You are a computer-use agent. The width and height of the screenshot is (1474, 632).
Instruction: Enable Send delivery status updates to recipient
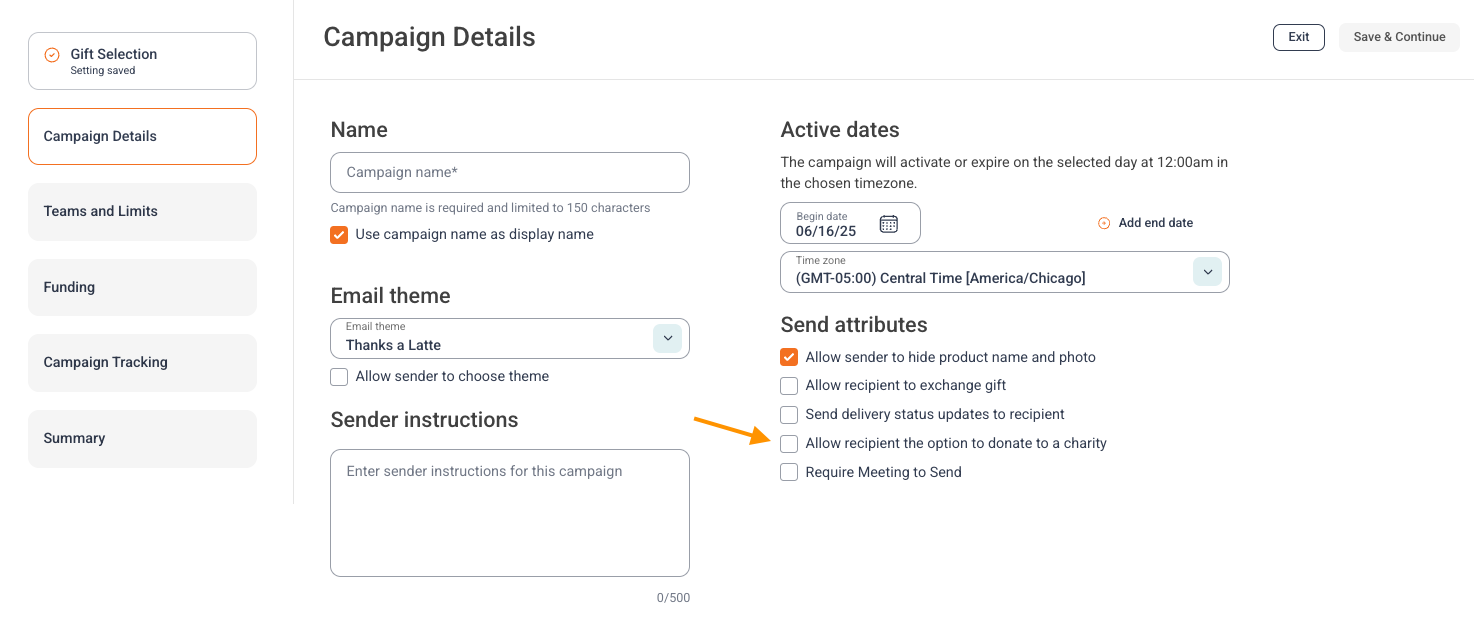click(789, 414)
